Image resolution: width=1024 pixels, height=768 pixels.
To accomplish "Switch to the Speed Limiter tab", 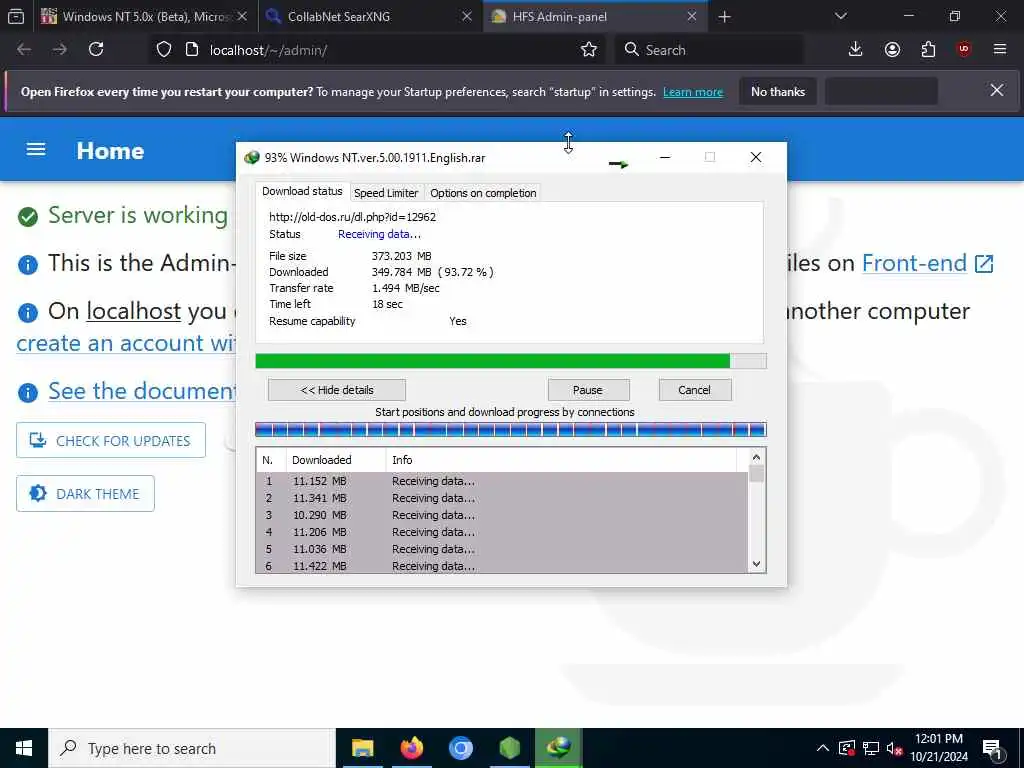I will [385, 193].
